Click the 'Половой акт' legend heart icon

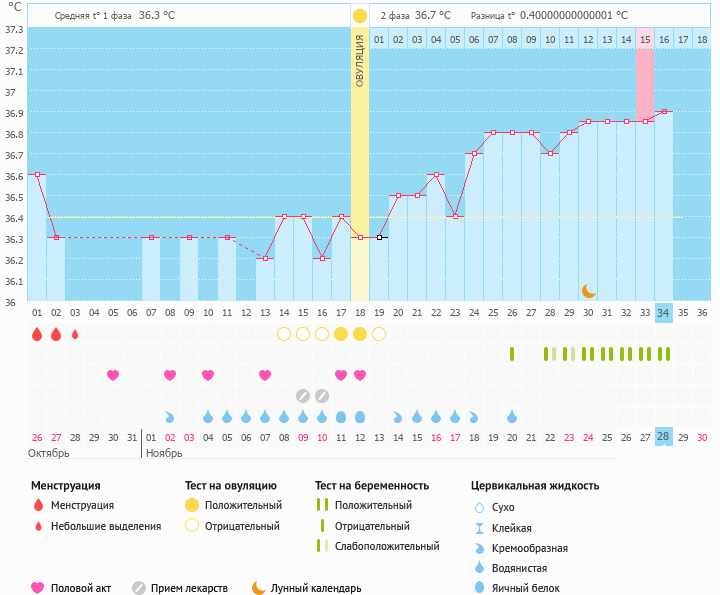pos(39,588)
